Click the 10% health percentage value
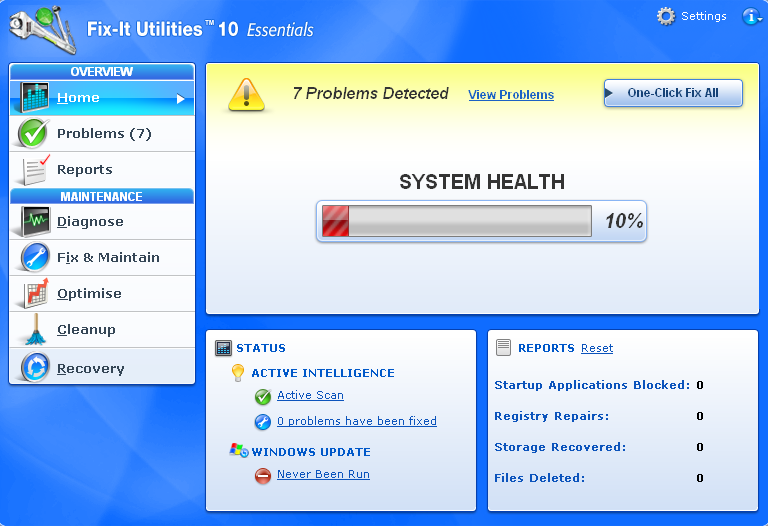Screen dimensions: 768x526 [624, 221]
